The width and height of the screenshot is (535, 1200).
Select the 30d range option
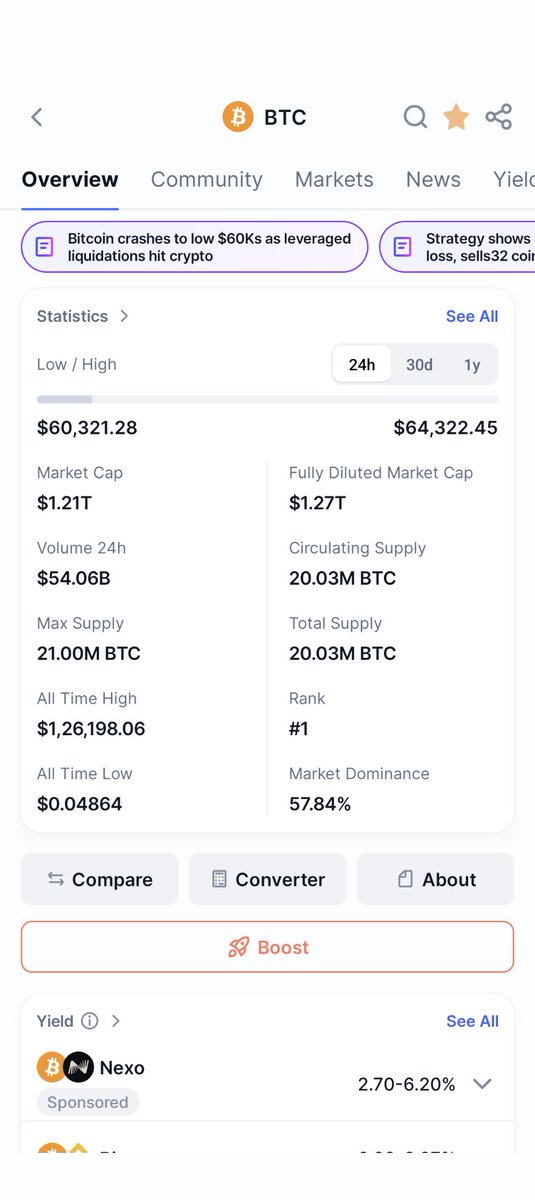(419, 365)
